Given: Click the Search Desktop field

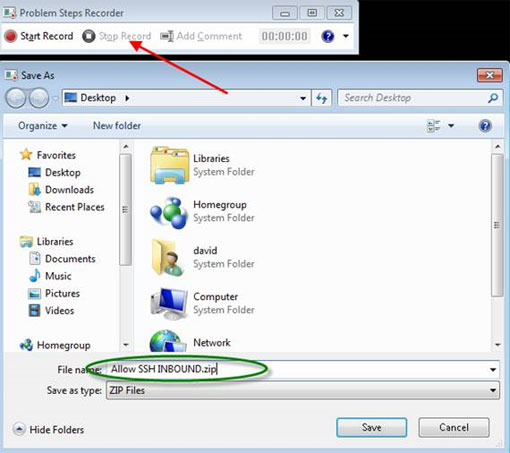Looking at the screenshot, I should pos(420,98).
